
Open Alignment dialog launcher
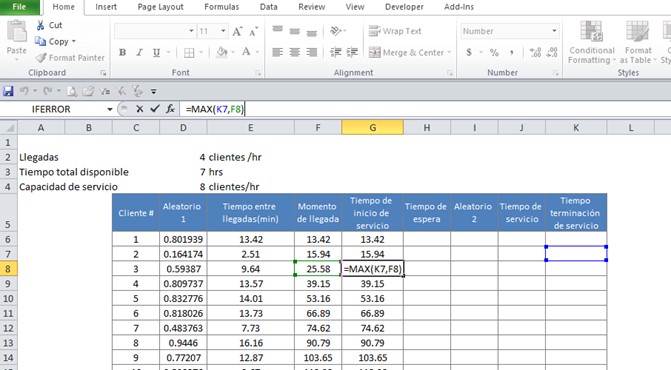(x=450, y=73)
